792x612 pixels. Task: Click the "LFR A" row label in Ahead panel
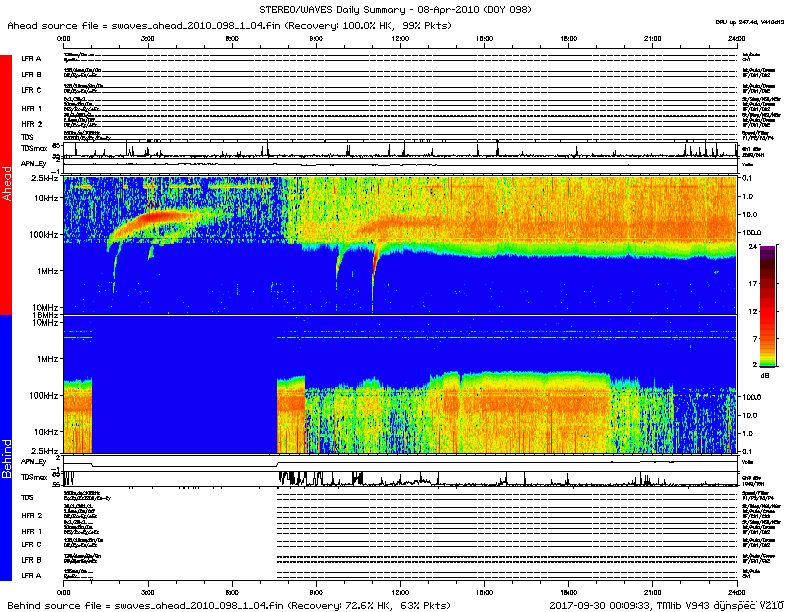click(x=31, y=60)
